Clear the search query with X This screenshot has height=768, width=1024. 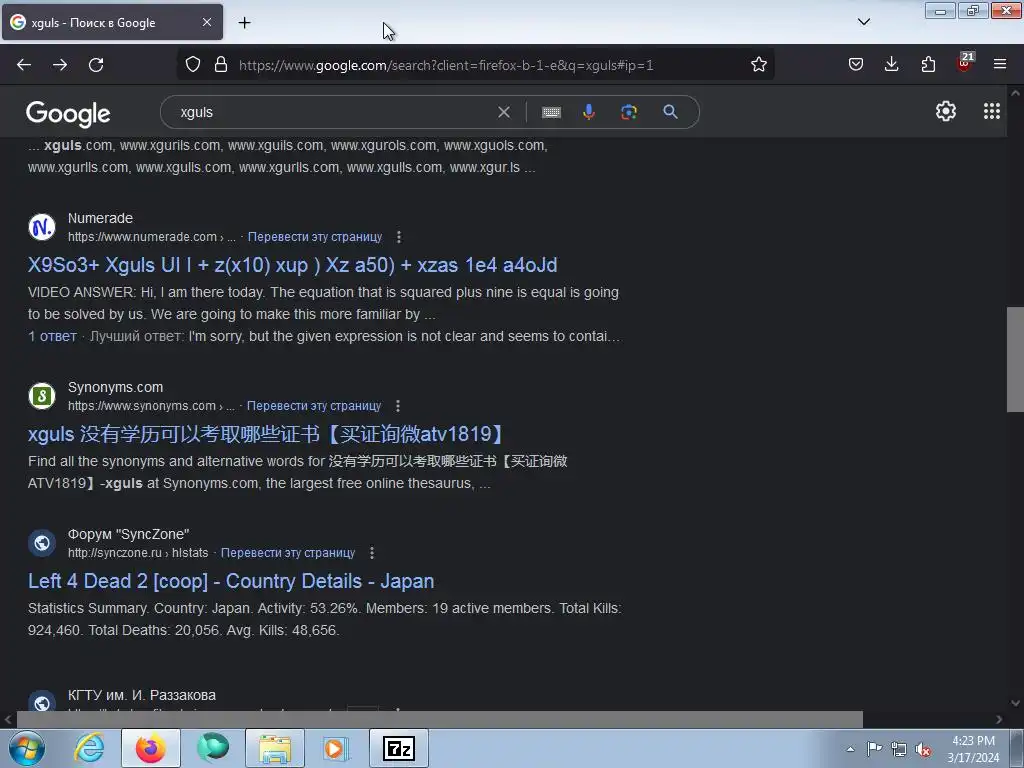pyautogui.click(x=504, y=112)
